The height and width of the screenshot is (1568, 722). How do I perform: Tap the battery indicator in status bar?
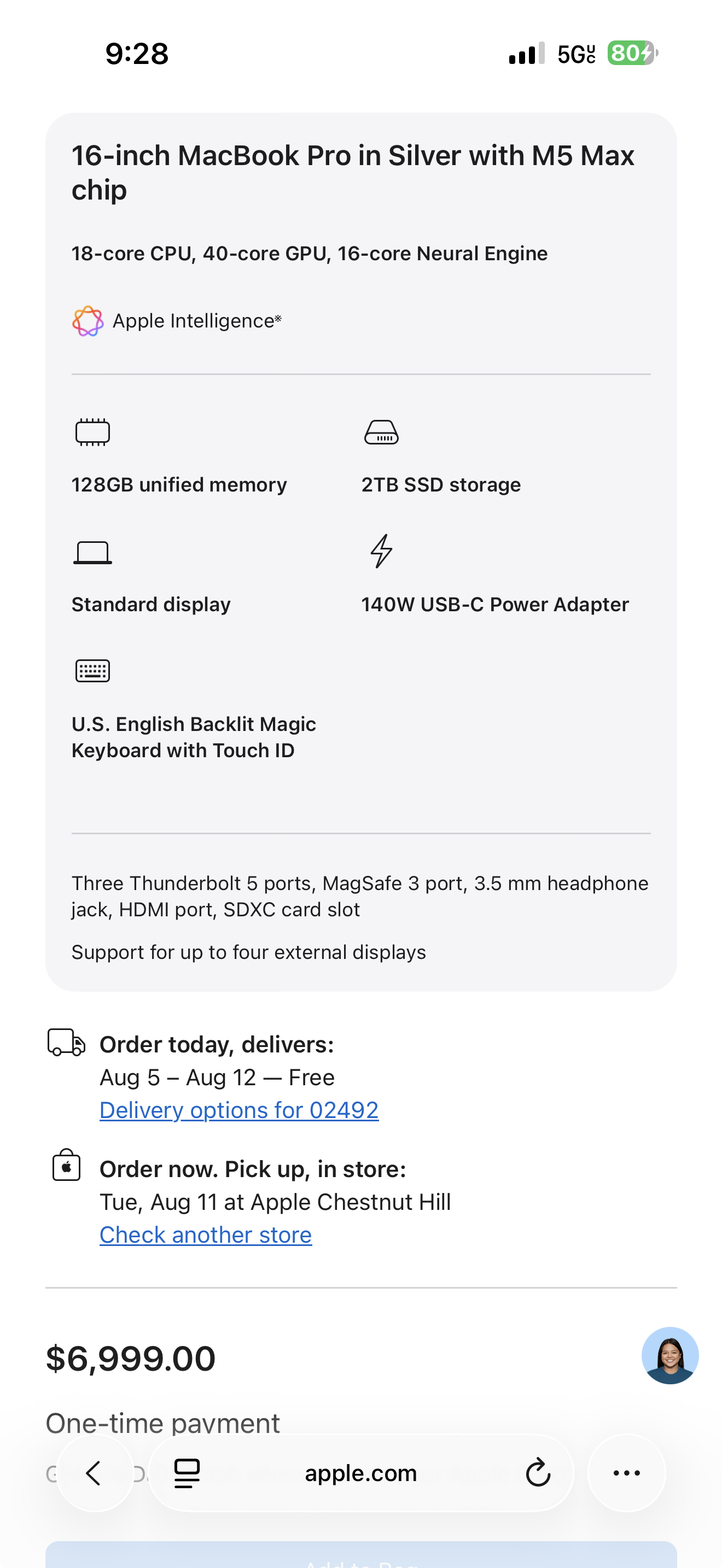pyautogui.click(x=632, y=54)
